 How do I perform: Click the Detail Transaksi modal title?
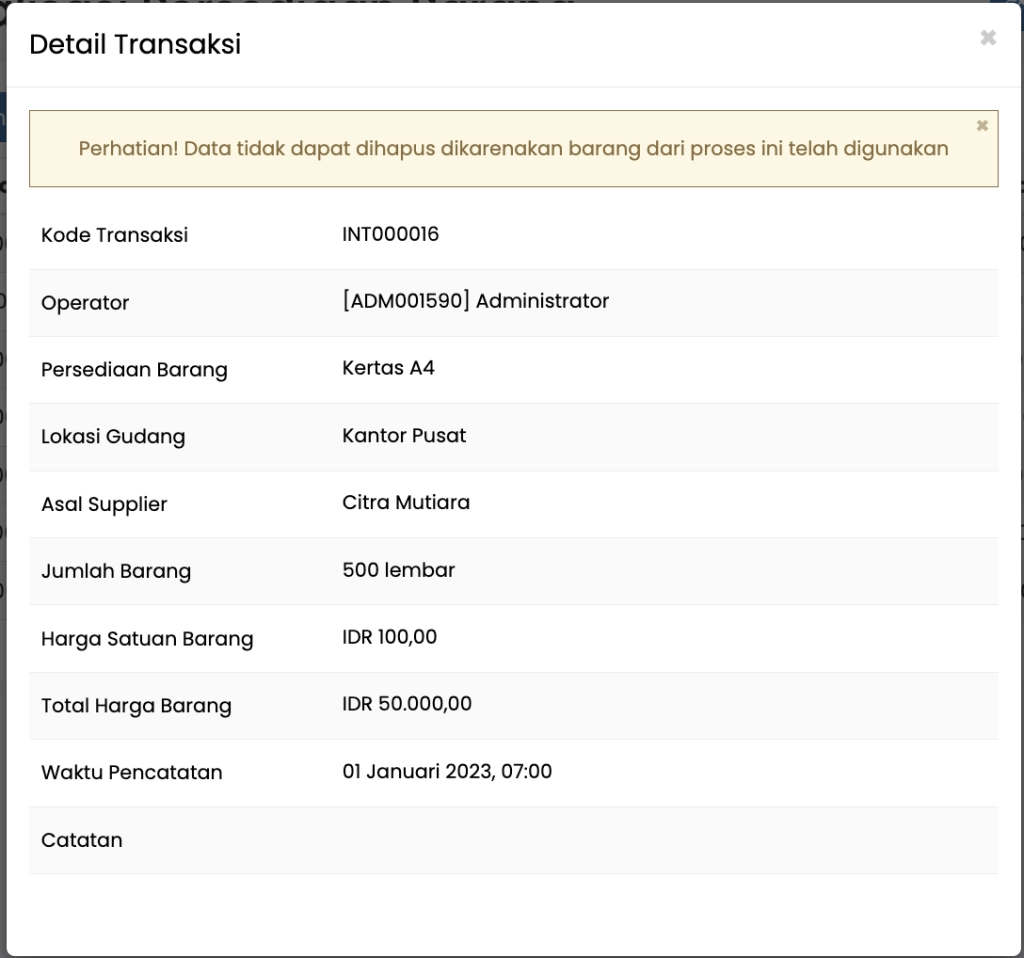pyautogui.click(x=135, y=44)
